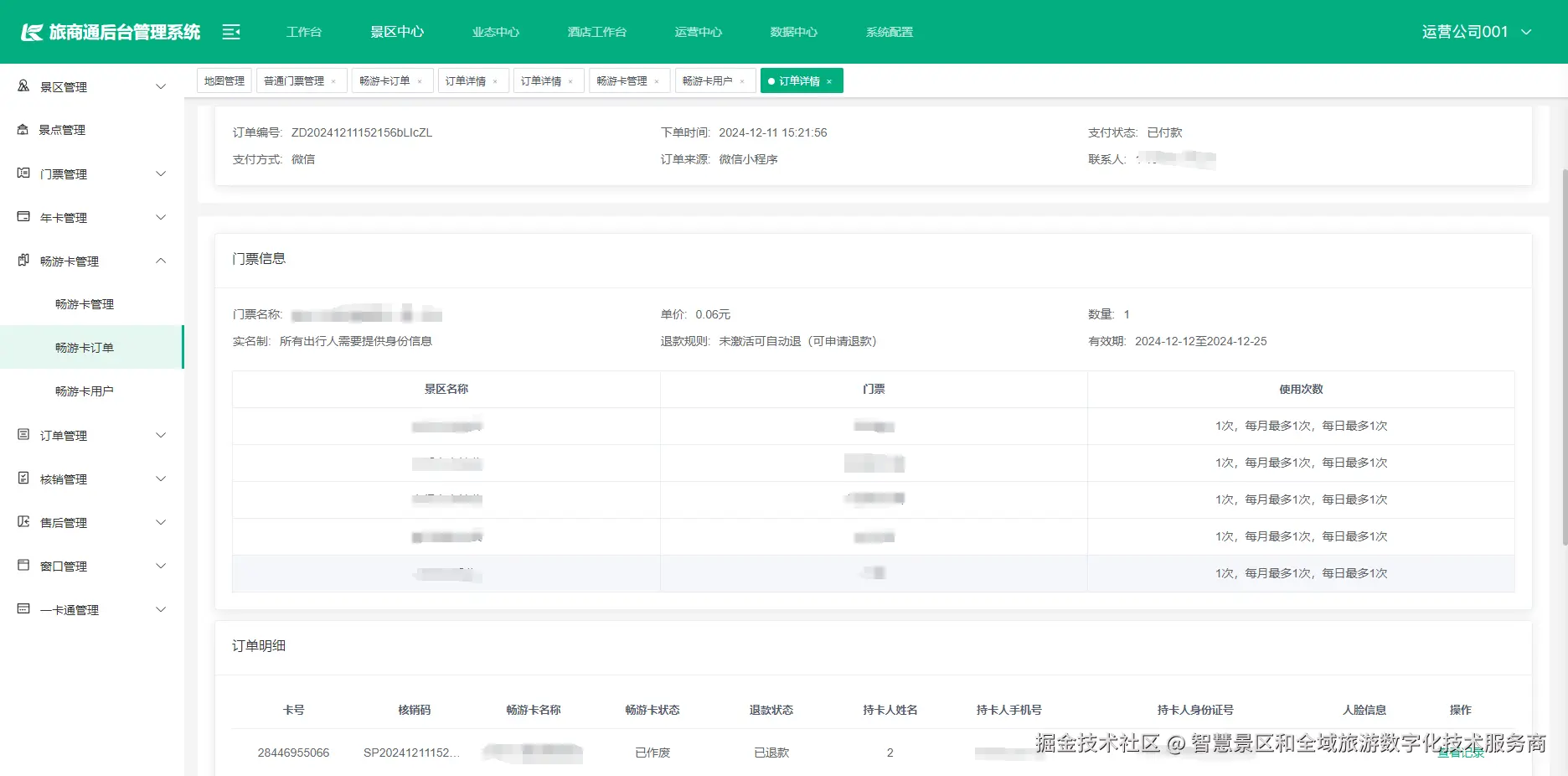Click the 窗口管理 calendar-style icon
Viewport: 1568px width, 776px height.
[x=21, y=566]
